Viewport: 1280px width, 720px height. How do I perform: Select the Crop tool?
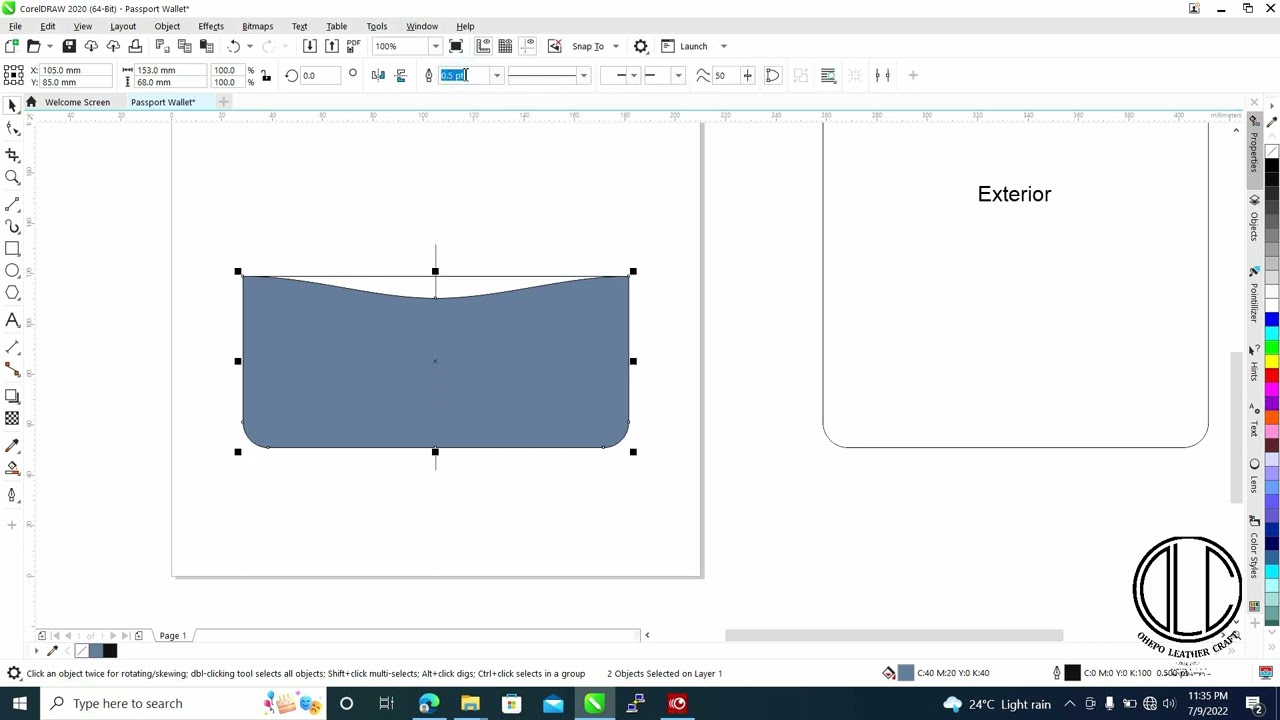(x=12, y=155)
